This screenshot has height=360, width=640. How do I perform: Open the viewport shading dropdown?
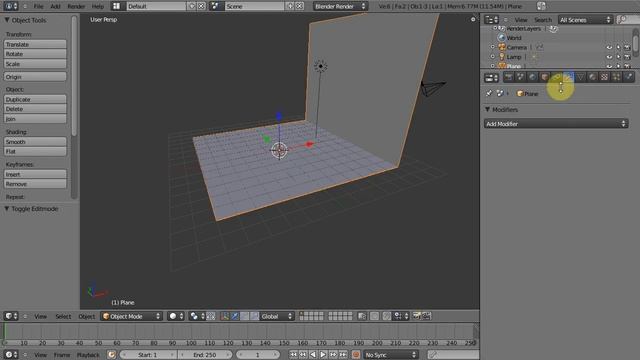[176, 316]
